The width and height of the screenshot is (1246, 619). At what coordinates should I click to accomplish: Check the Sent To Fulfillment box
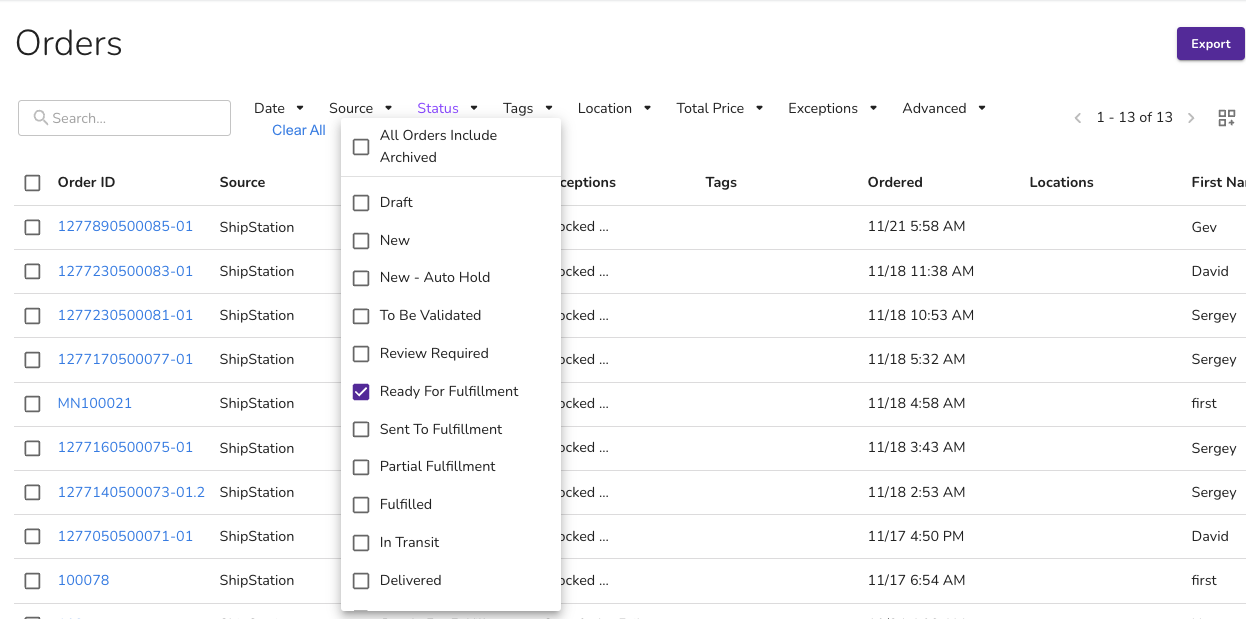pos(361,429)
